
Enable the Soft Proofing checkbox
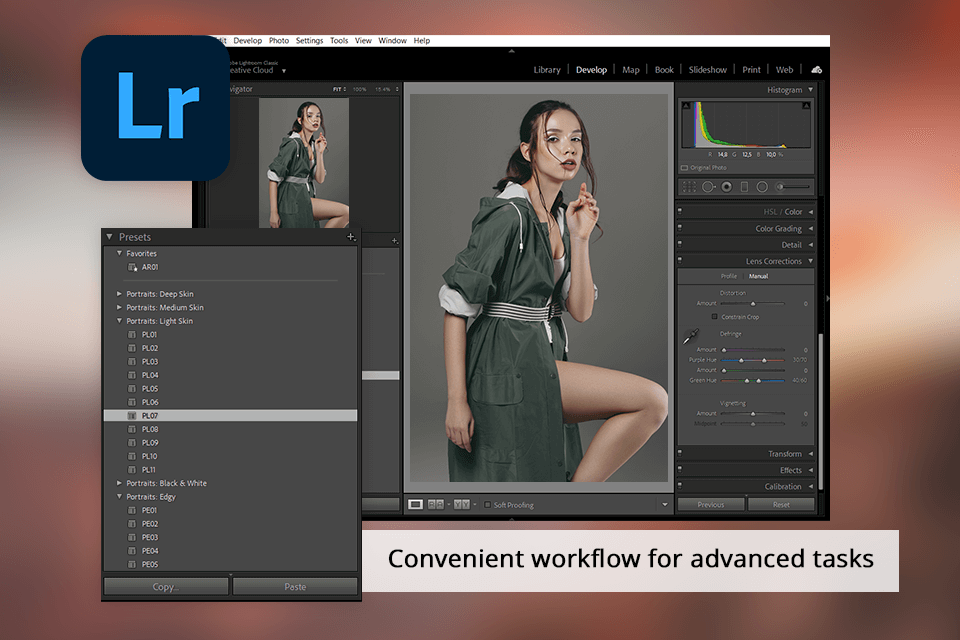487,505
